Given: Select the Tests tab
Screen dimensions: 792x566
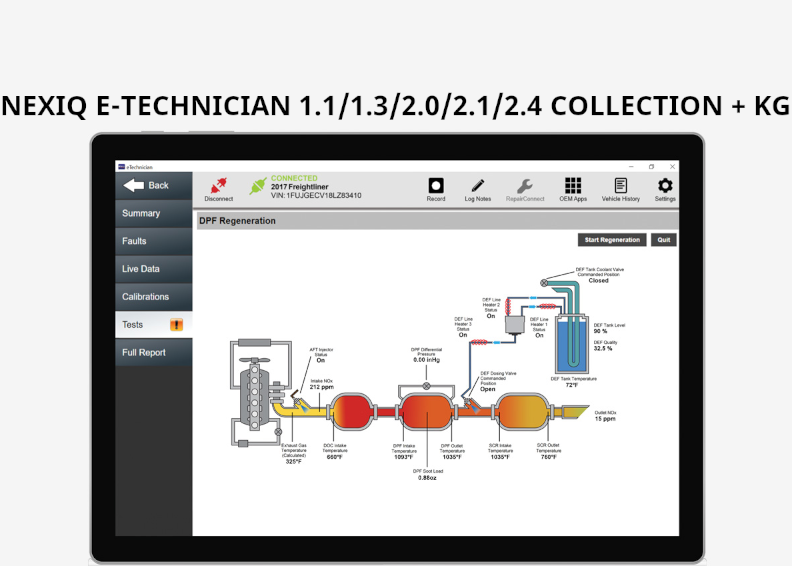Looking at the screenshot, I should point(154,325).
